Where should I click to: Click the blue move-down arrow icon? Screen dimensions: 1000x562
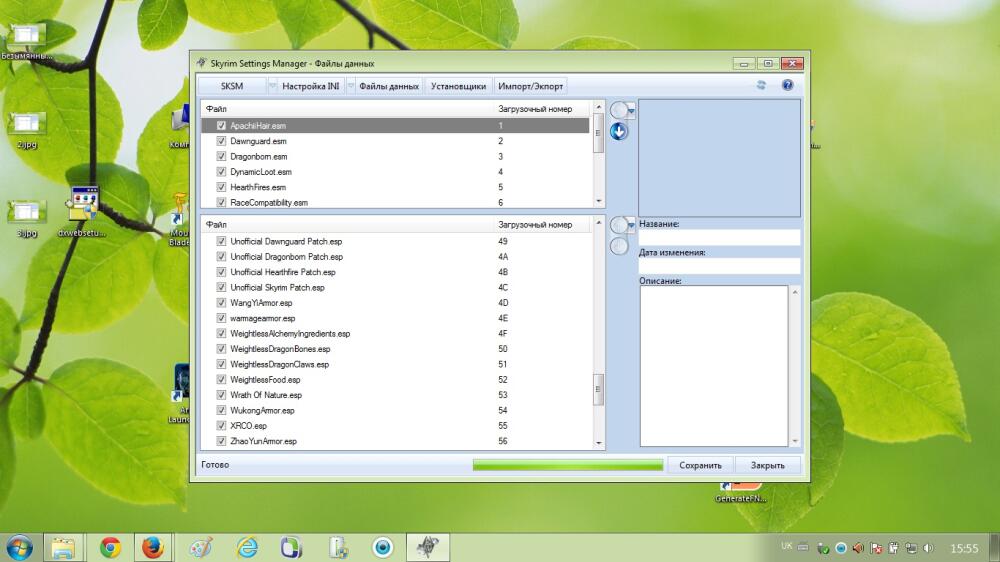tap(618, 131)
